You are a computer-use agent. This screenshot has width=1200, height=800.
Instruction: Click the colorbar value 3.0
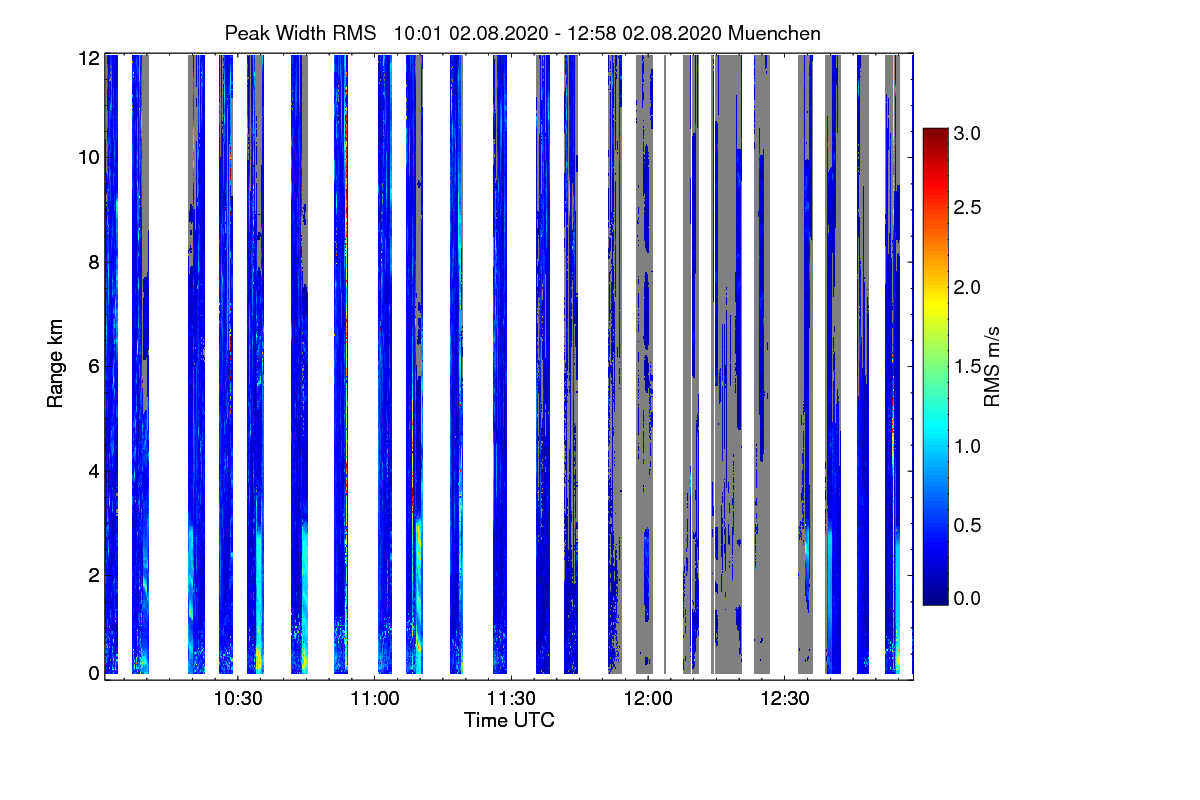pyautogui.click(x=968, y=132)
